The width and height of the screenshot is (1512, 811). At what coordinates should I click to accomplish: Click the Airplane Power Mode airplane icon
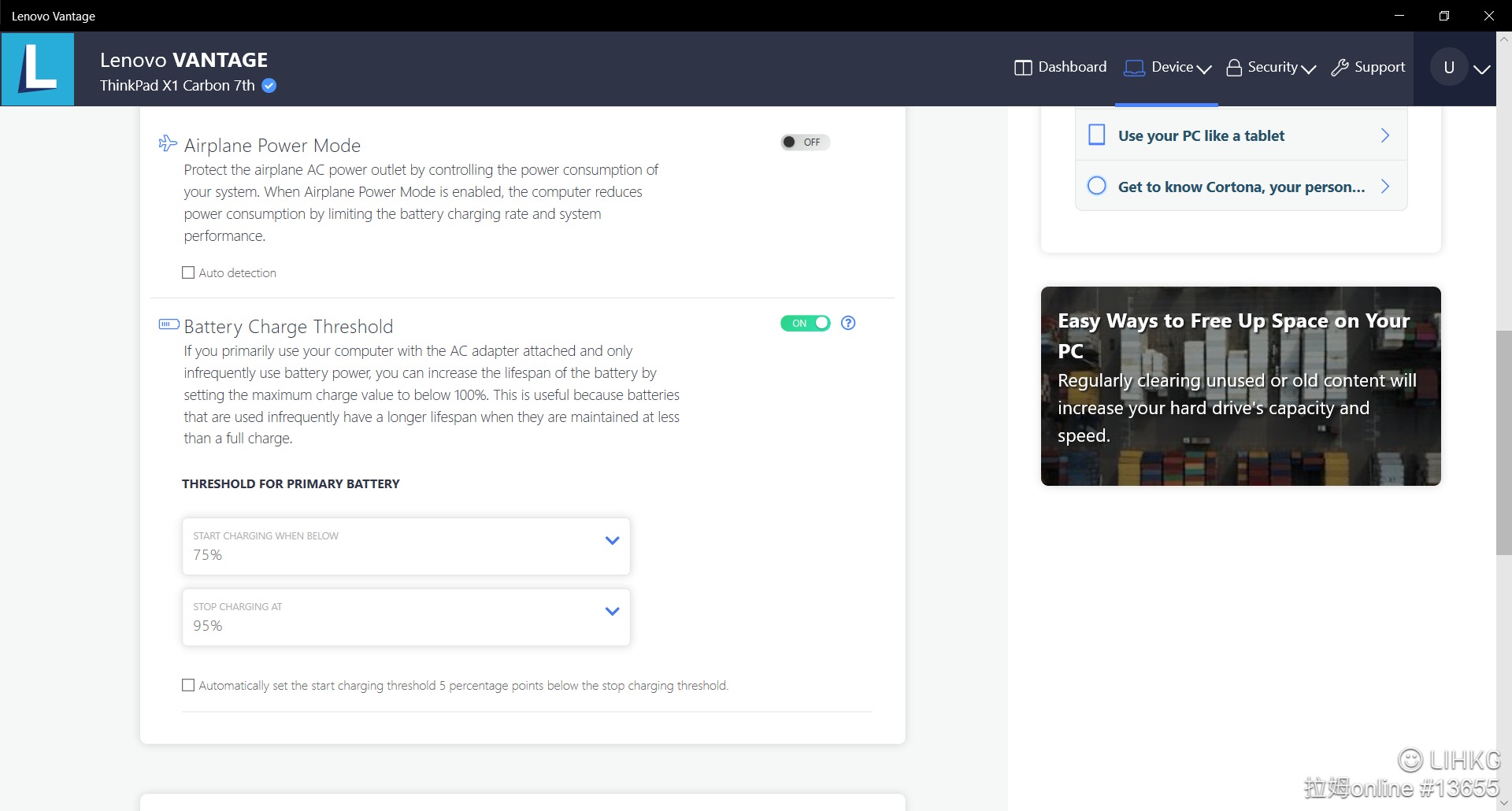[168, 143]
